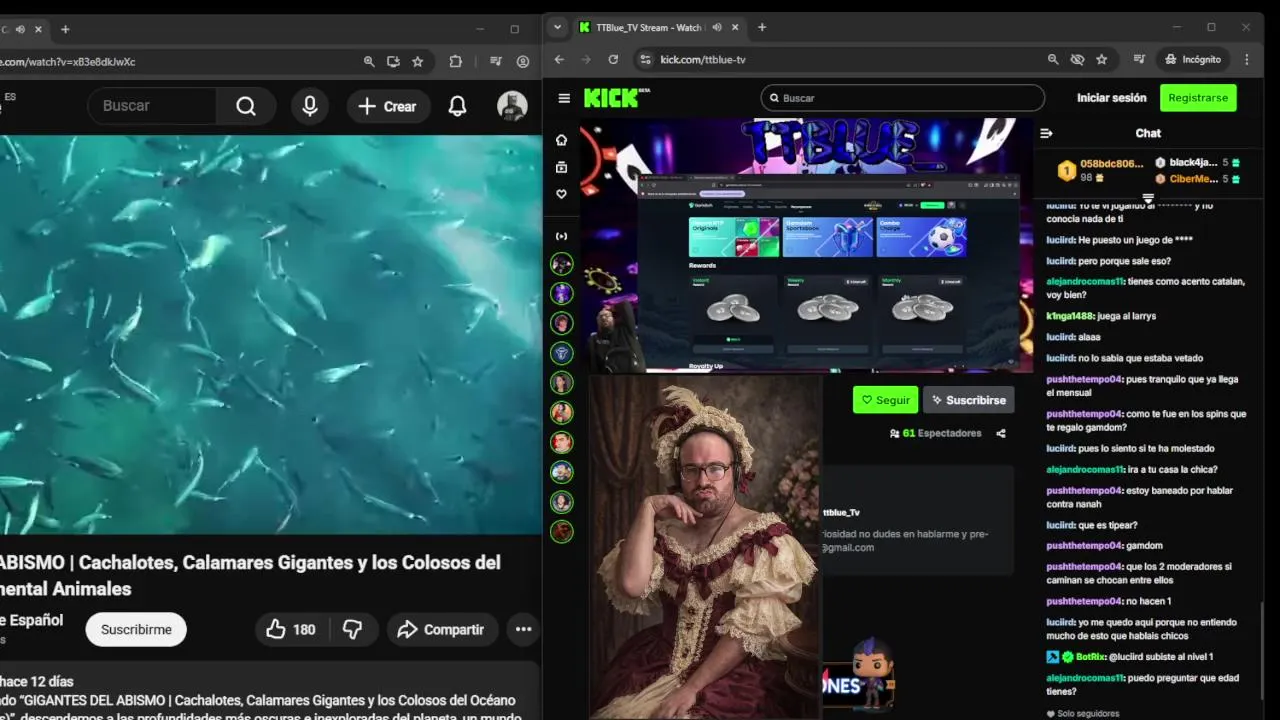Share the TTBlue_TV stream
This screenshot has height=720, width=1280.
point(1001,433)
